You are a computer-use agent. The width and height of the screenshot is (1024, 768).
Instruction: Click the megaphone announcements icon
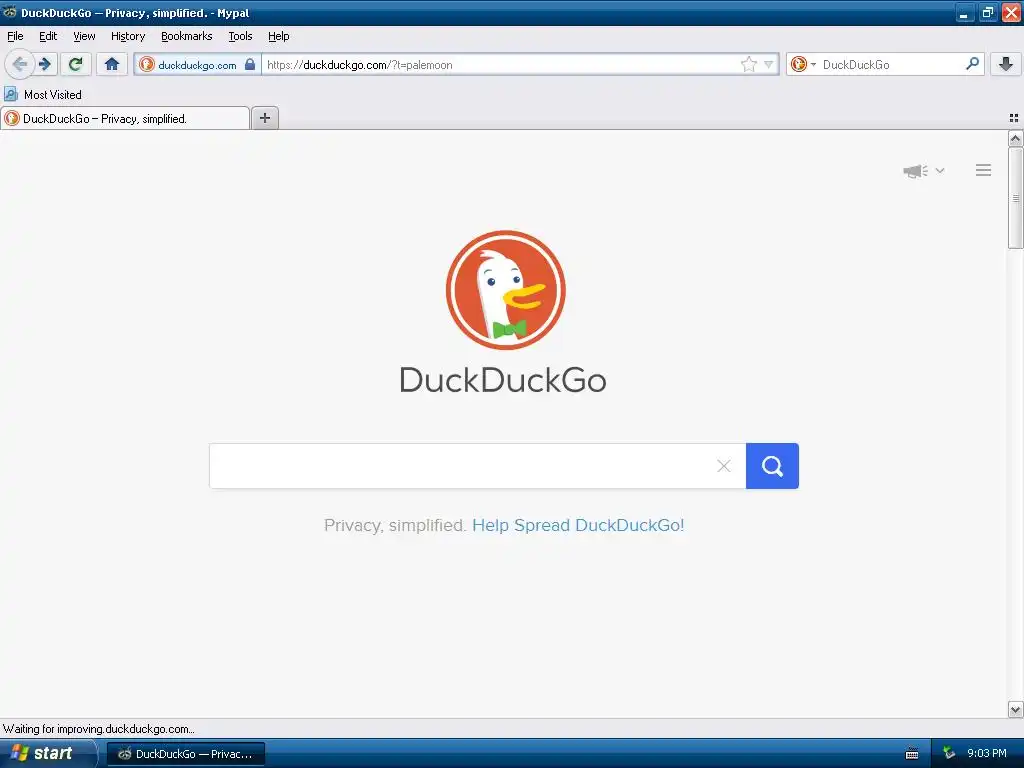pyautogui.click(x=916, y=171)
